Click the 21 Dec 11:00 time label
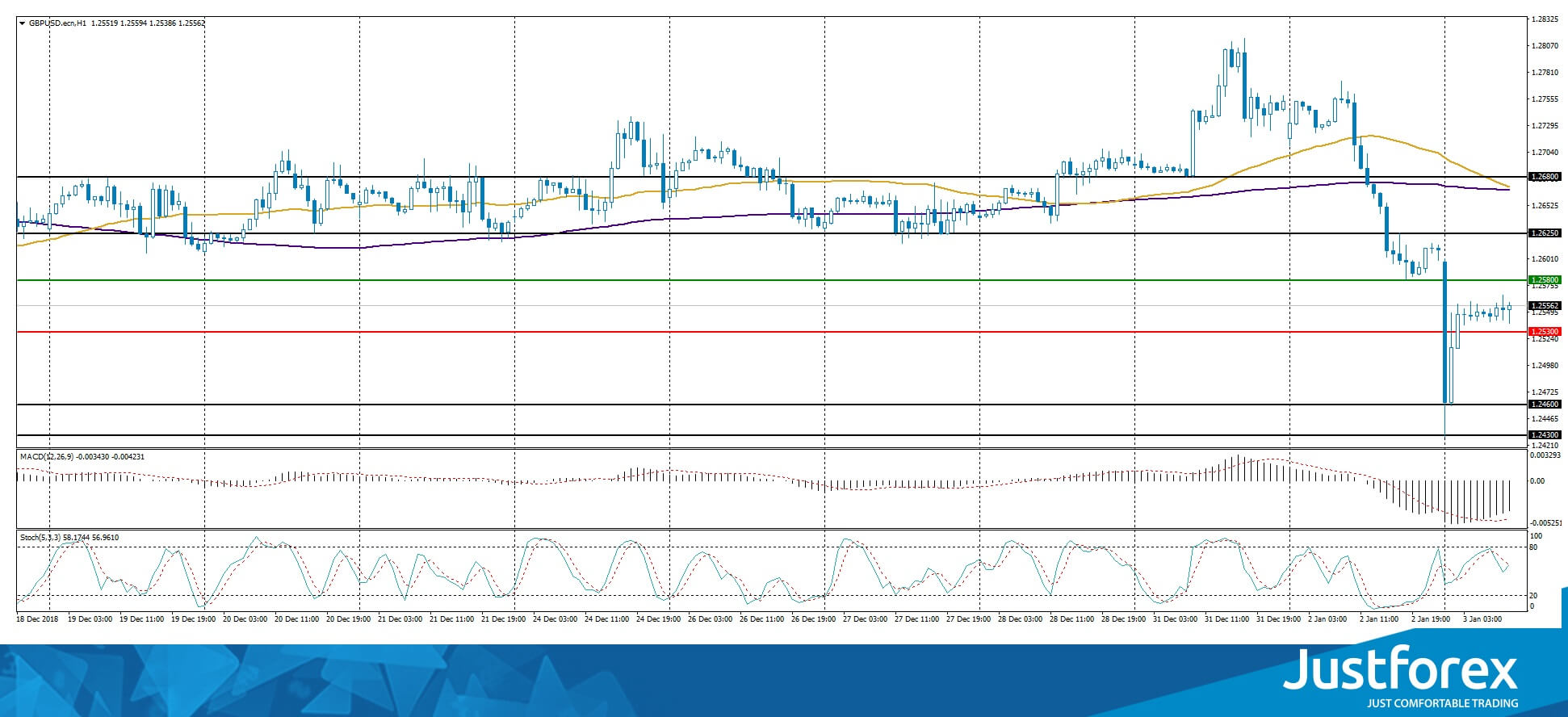 click(452, 619)
